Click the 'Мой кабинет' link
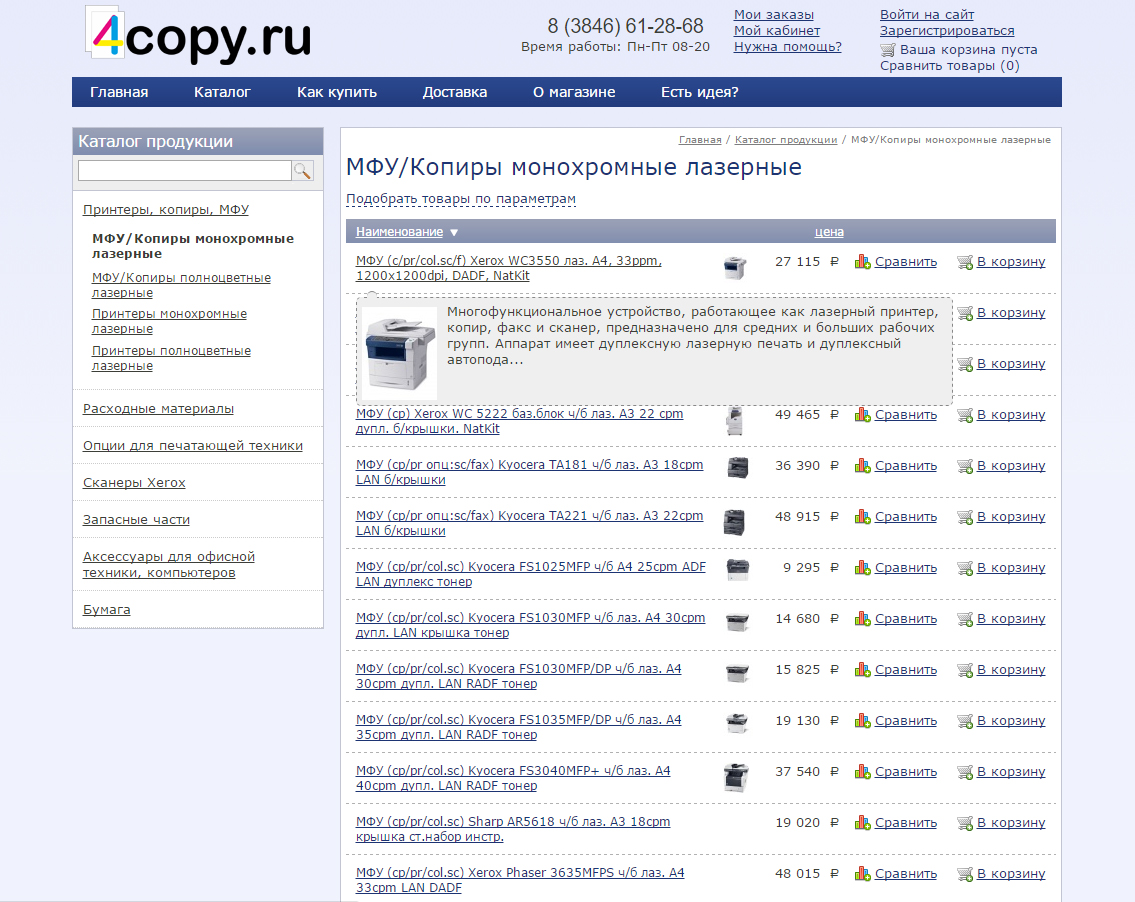 click(x=777, y=30)
